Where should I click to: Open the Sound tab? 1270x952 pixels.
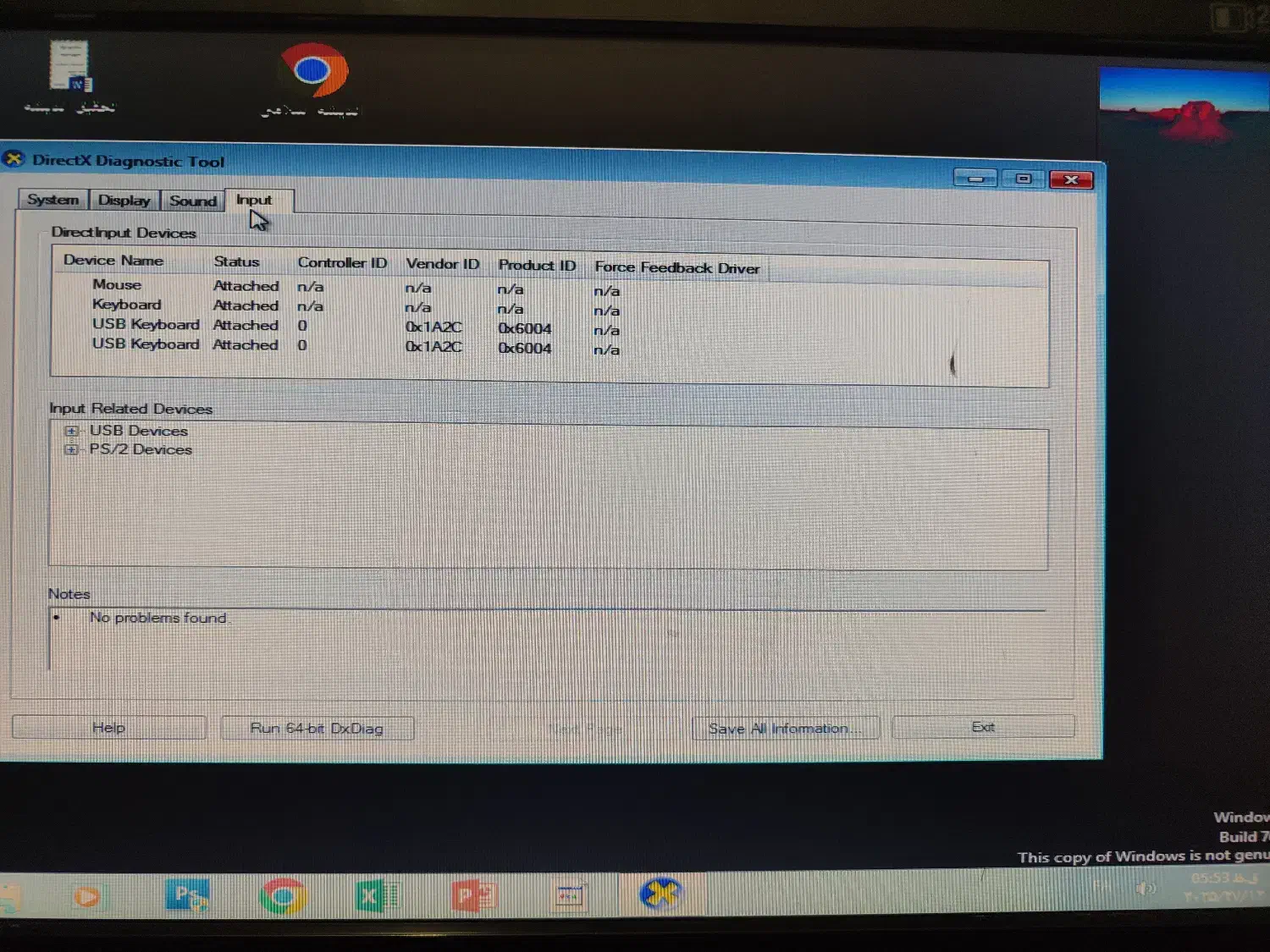pyautogui.click(x=192, y=201)
